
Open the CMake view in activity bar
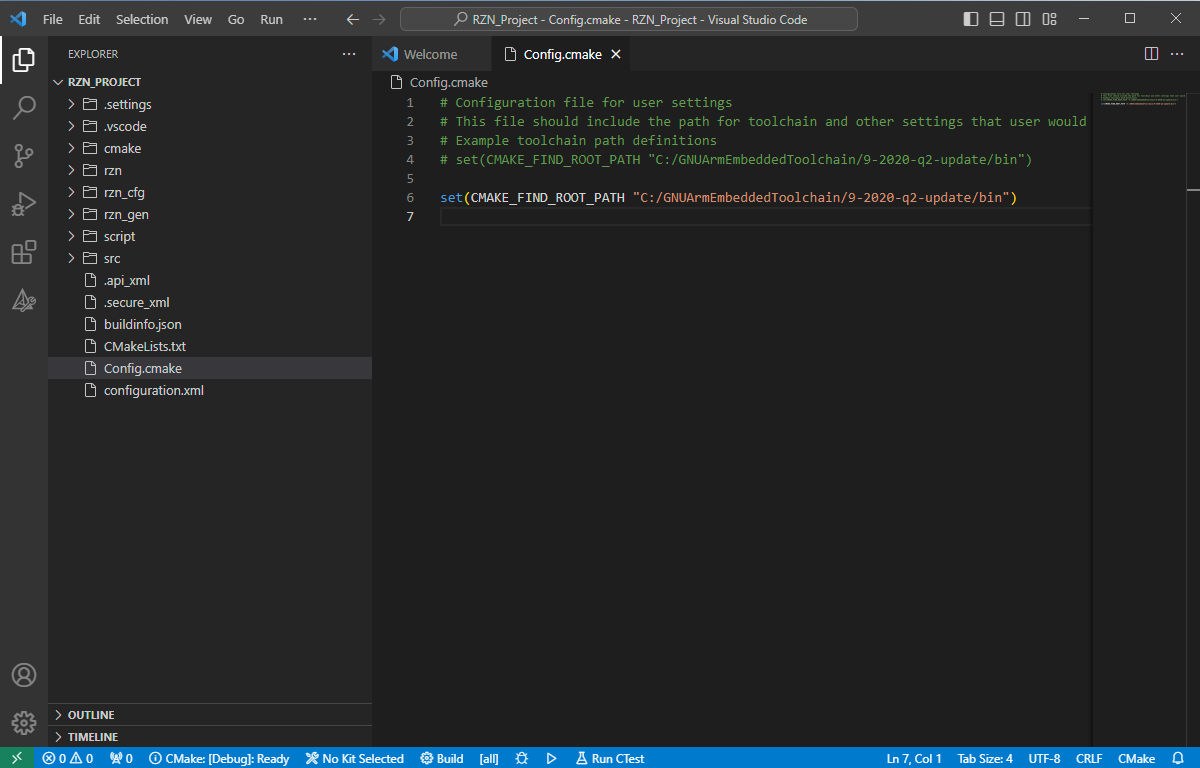tap(24, 300)
